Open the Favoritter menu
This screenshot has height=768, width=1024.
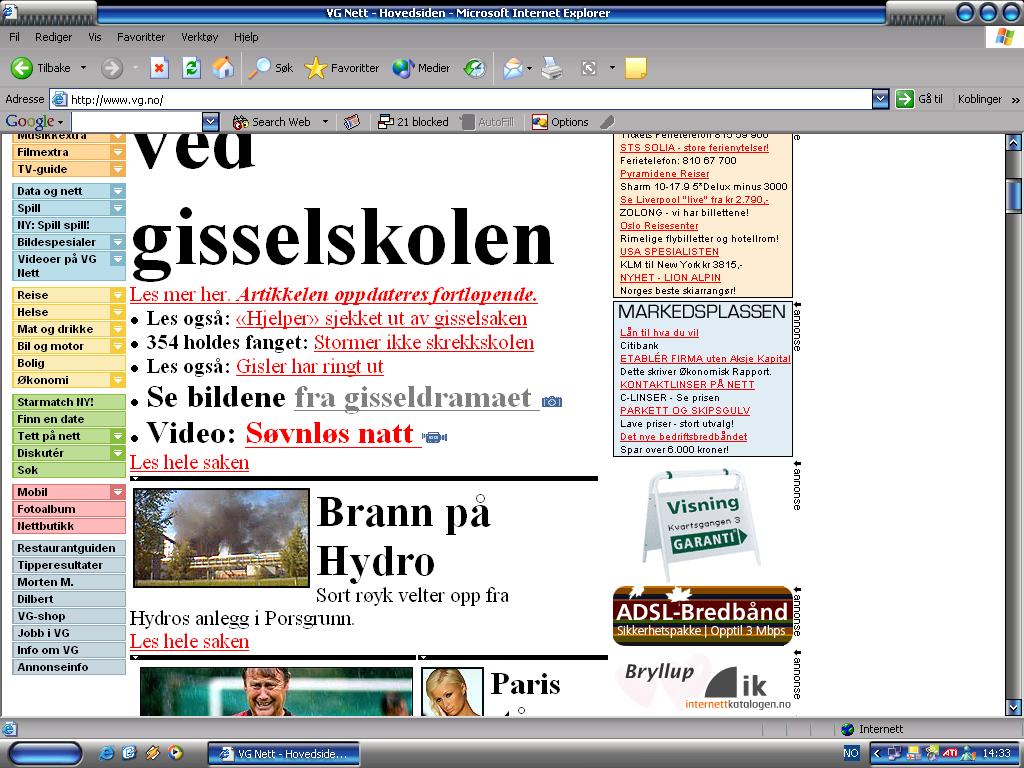(x=141, y=37)
